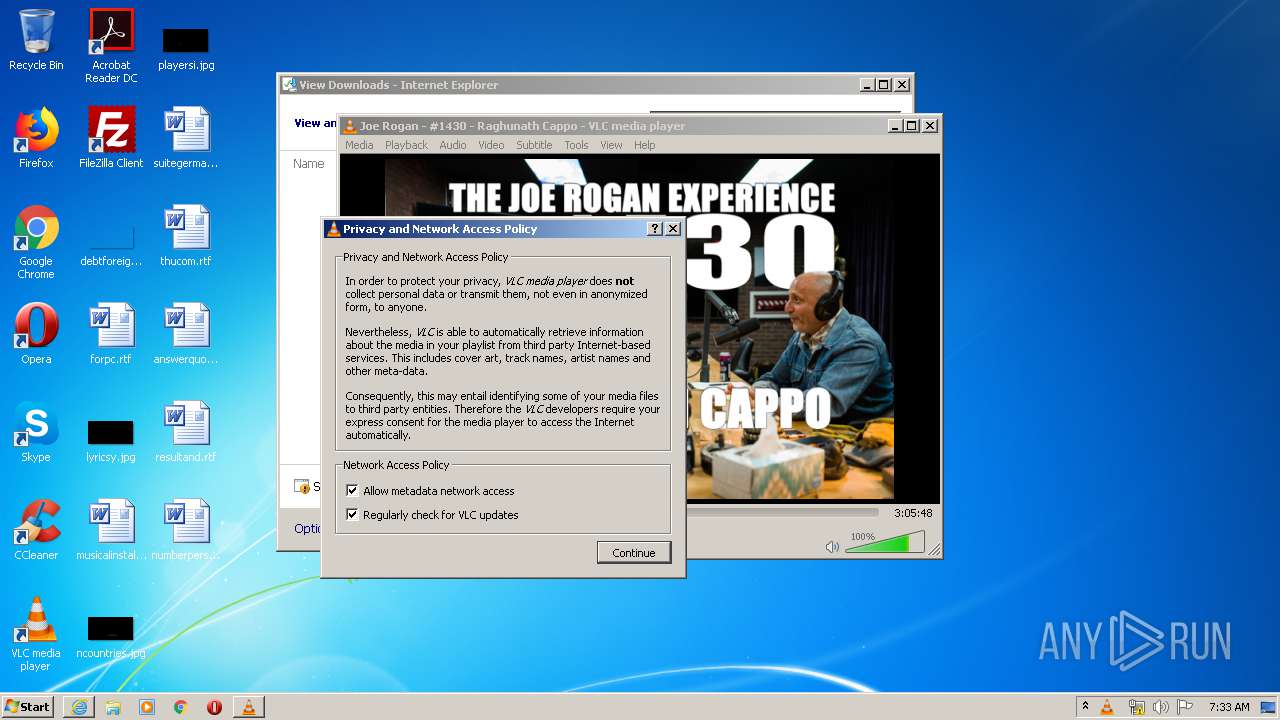Click Internet Explorer taskbar icon

(79, 707)
